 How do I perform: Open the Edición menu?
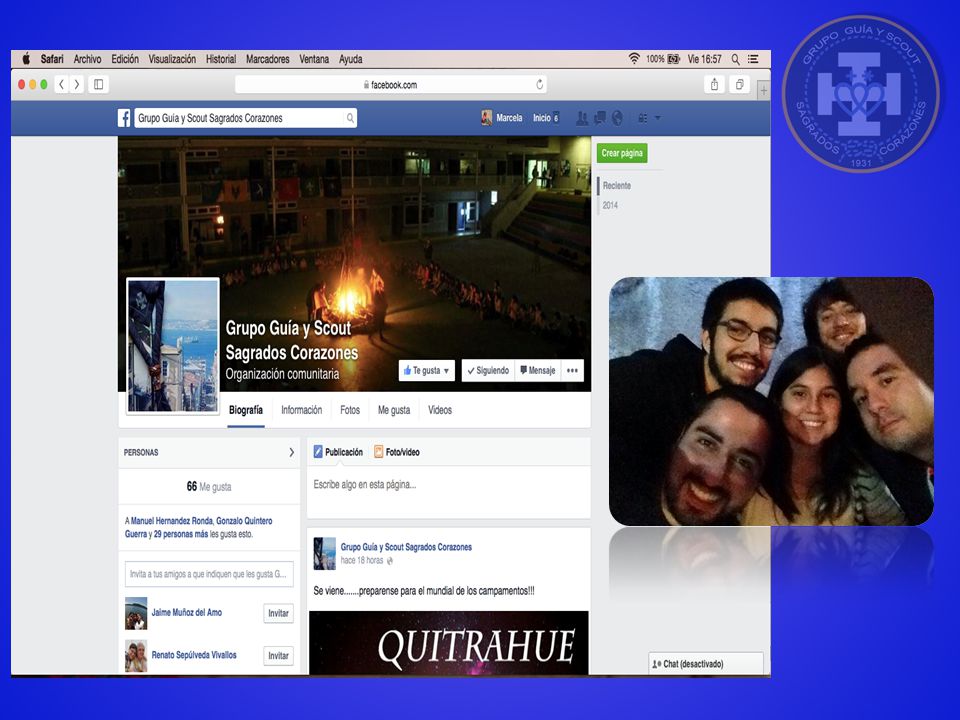(x=125, y=59)
